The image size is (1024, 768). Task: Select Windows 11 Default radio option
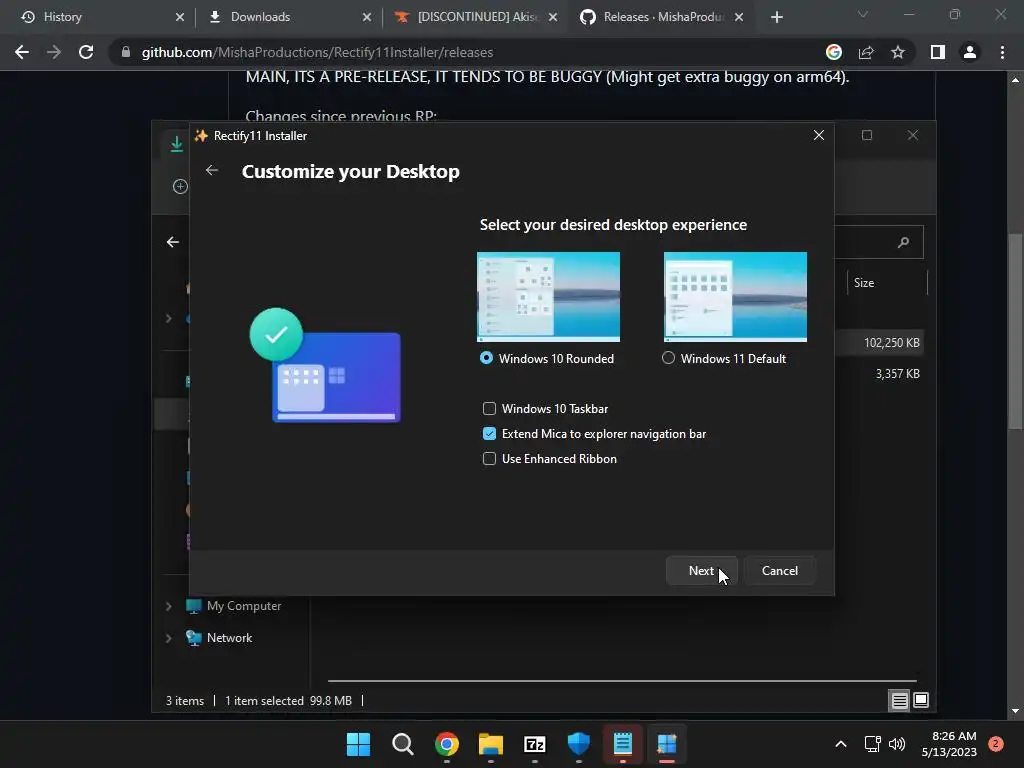668,358
